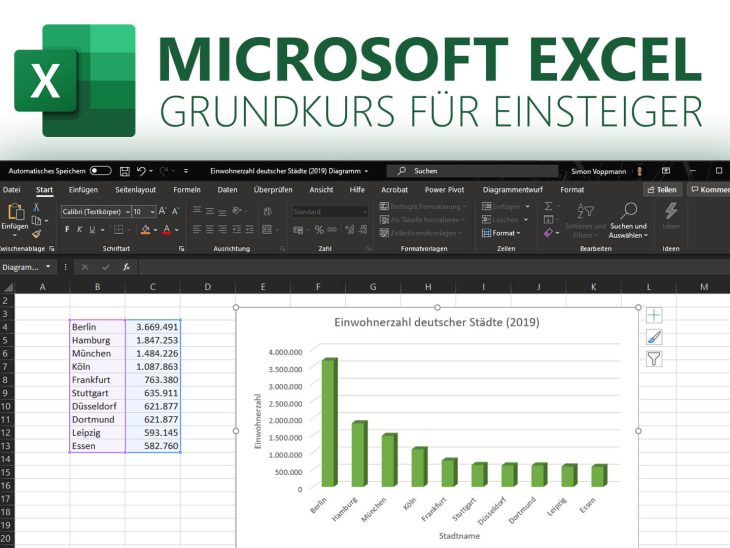Align text to top icon
Image resolution: width=730 pixels, height=548 pixels.
(x=197, y=211)
